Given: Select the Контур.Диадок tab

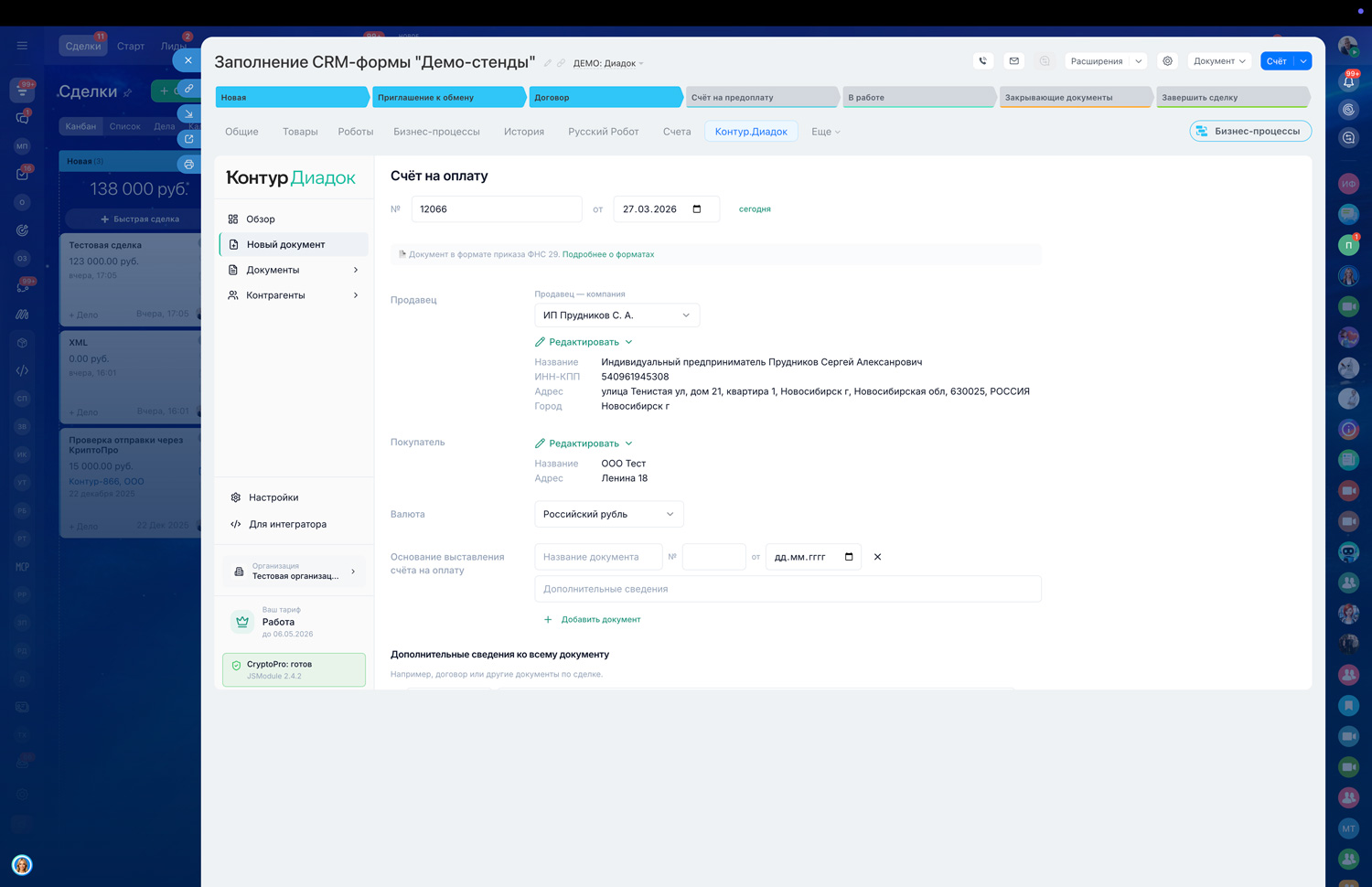Looking at the screenshot, I should [x=751, y=132].
